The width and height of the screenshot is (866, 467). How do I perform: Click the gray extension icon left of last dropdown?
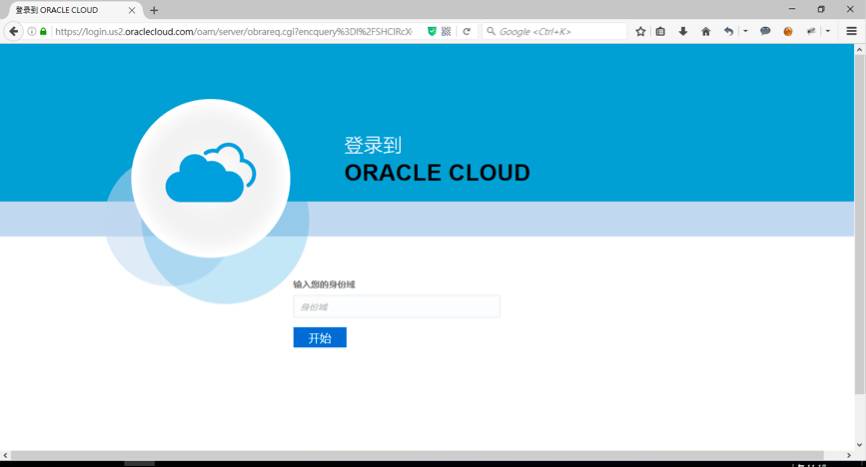click(x=811, y=31)
